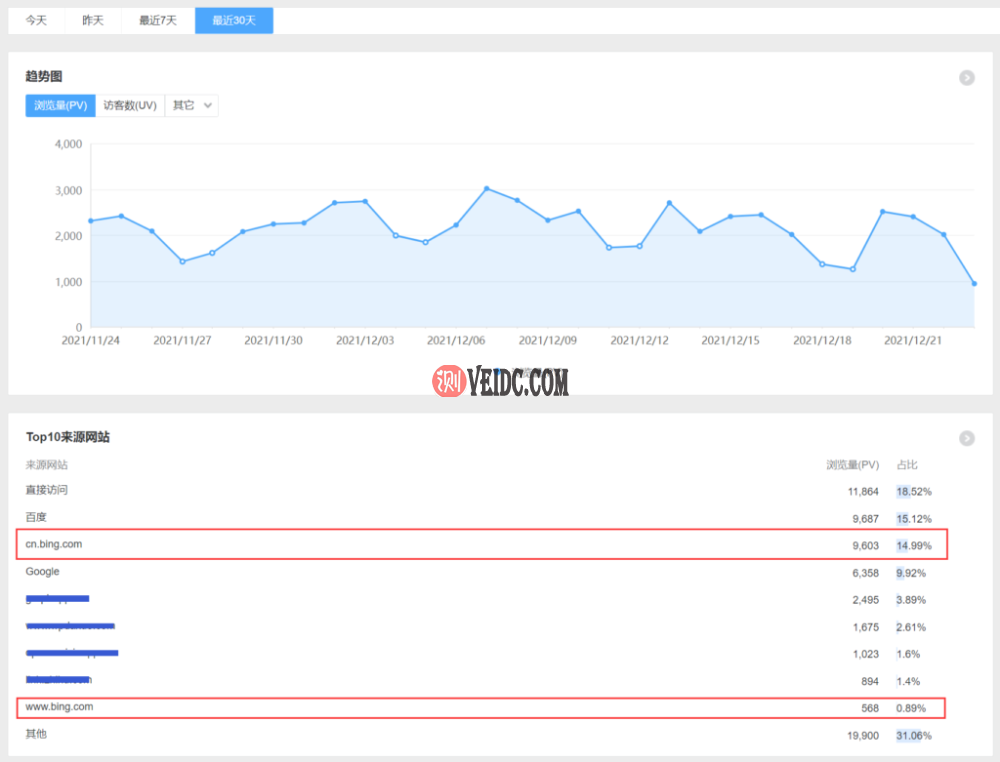
Task: Click arrow icon in 趋势图 panel header
Action: [966, 78]
